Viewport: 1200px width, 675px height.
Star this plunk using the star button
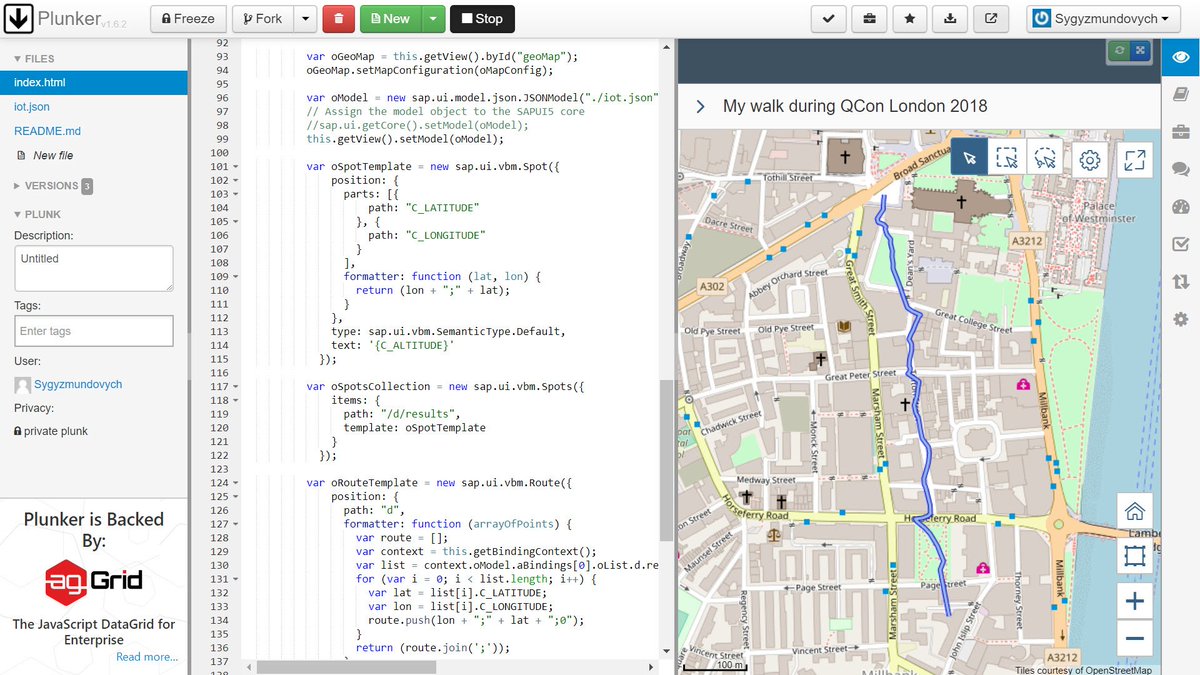(x=909, y=18)
